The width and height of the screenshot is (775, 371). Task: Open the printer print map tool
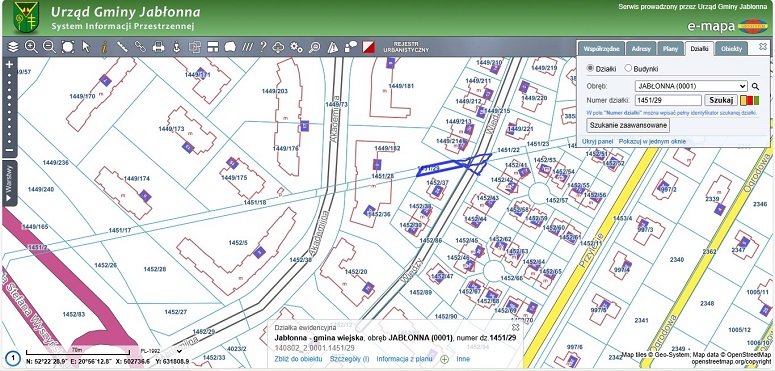click(158, 47)
